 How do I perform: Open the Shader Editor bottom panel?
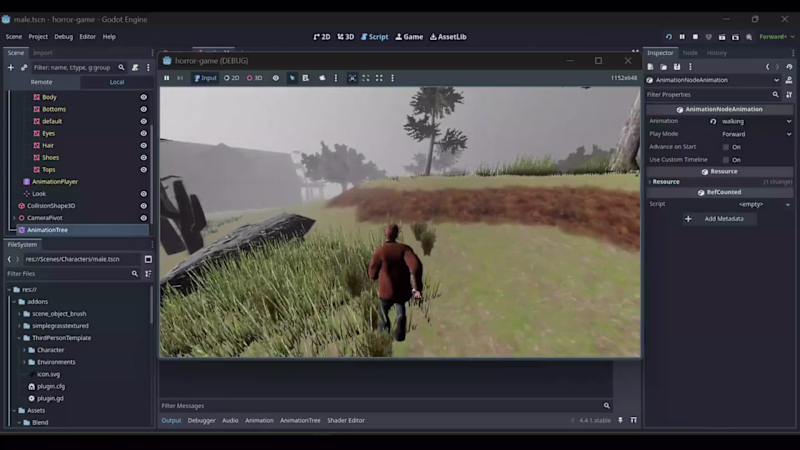pos(346,420)
